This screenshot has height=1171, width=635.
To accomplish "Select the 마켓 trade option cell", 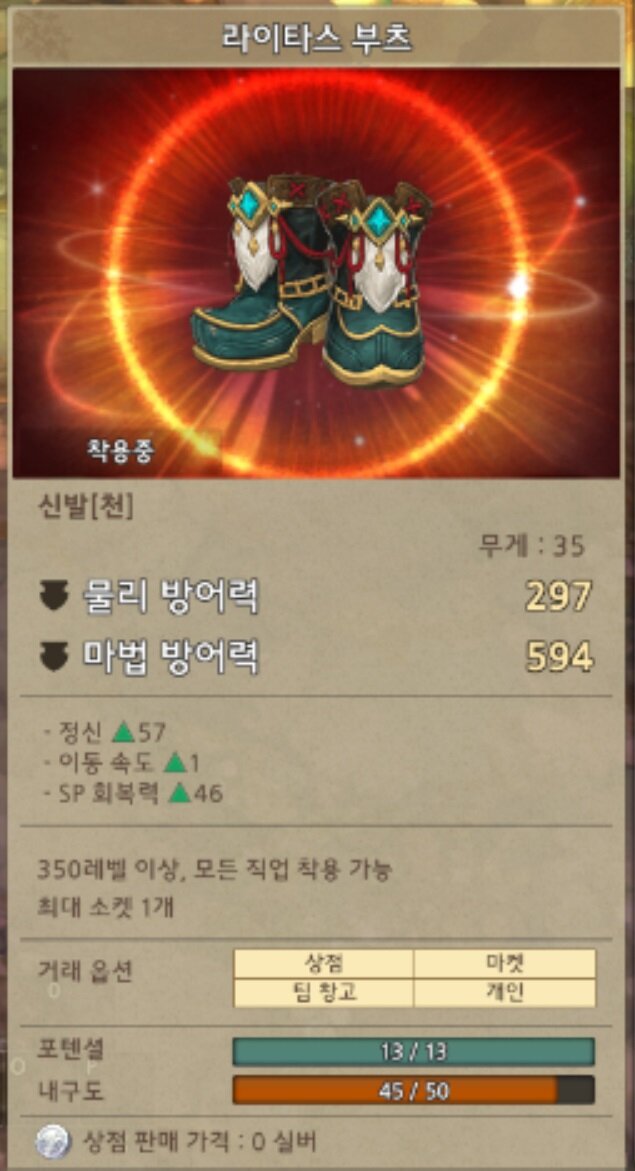I will coord(505,963).
